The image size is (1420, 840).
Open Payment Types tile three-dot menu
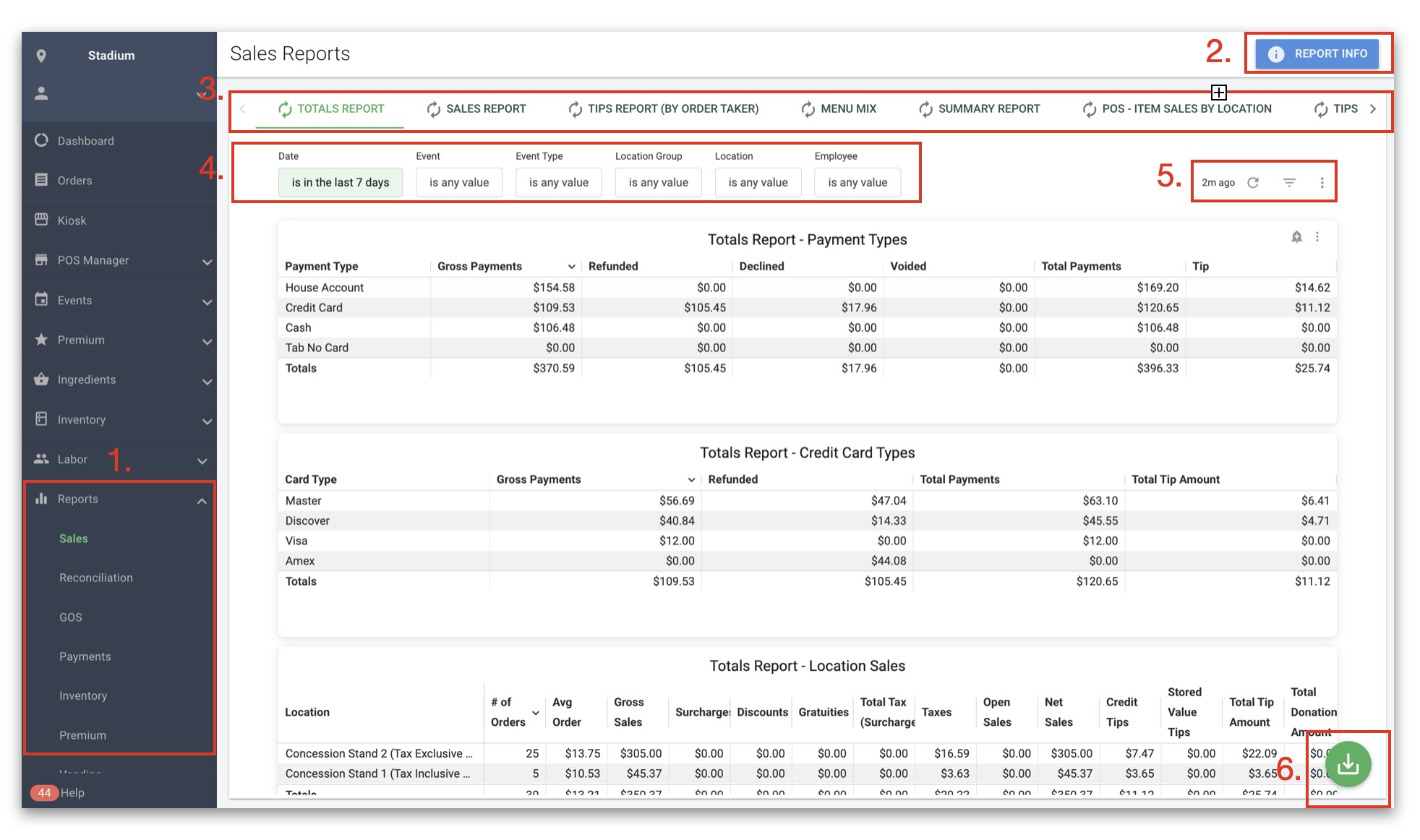(1317, 237)
